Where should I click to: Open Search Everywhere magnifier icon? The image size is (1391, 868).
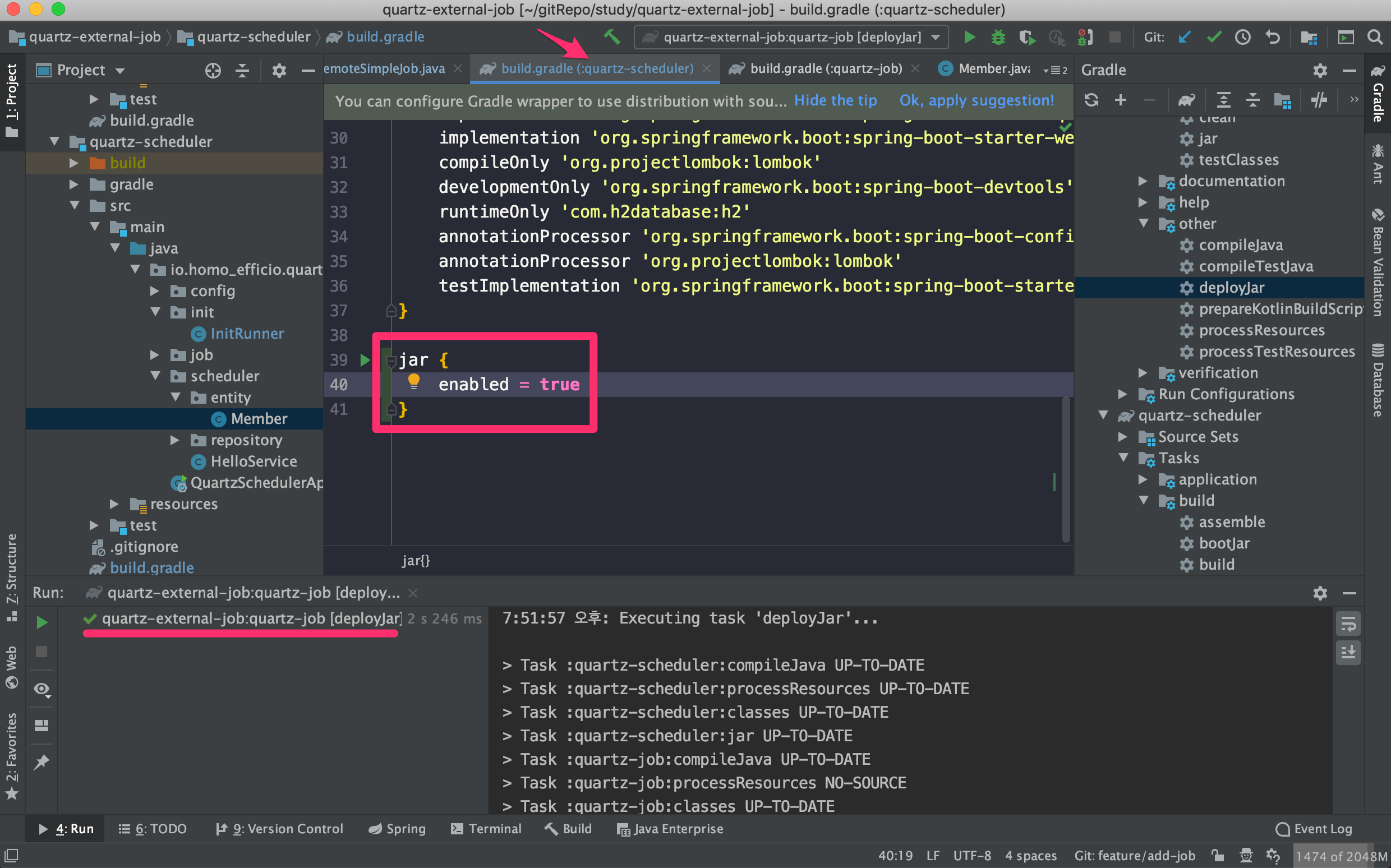coord(1375,38)
